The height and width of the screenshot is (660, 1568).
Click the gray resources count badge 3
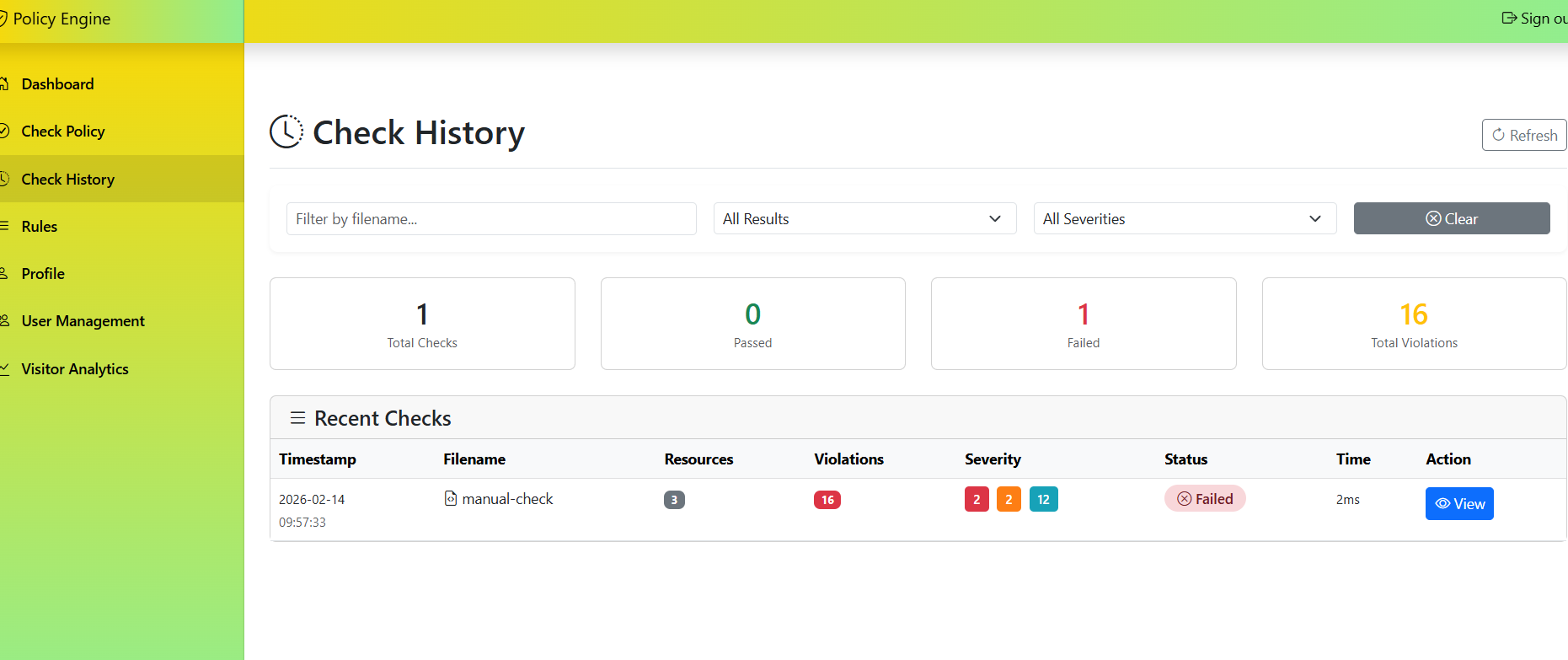coord(674,500)
